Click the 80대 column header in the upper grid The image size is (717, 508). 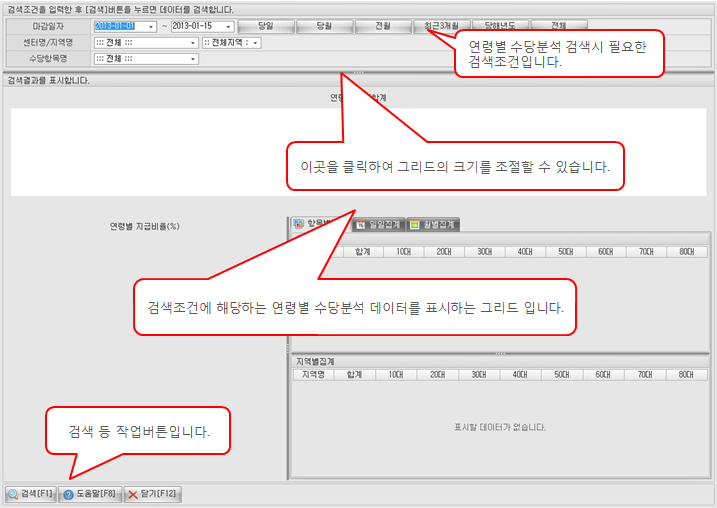(x=686, y=252)
